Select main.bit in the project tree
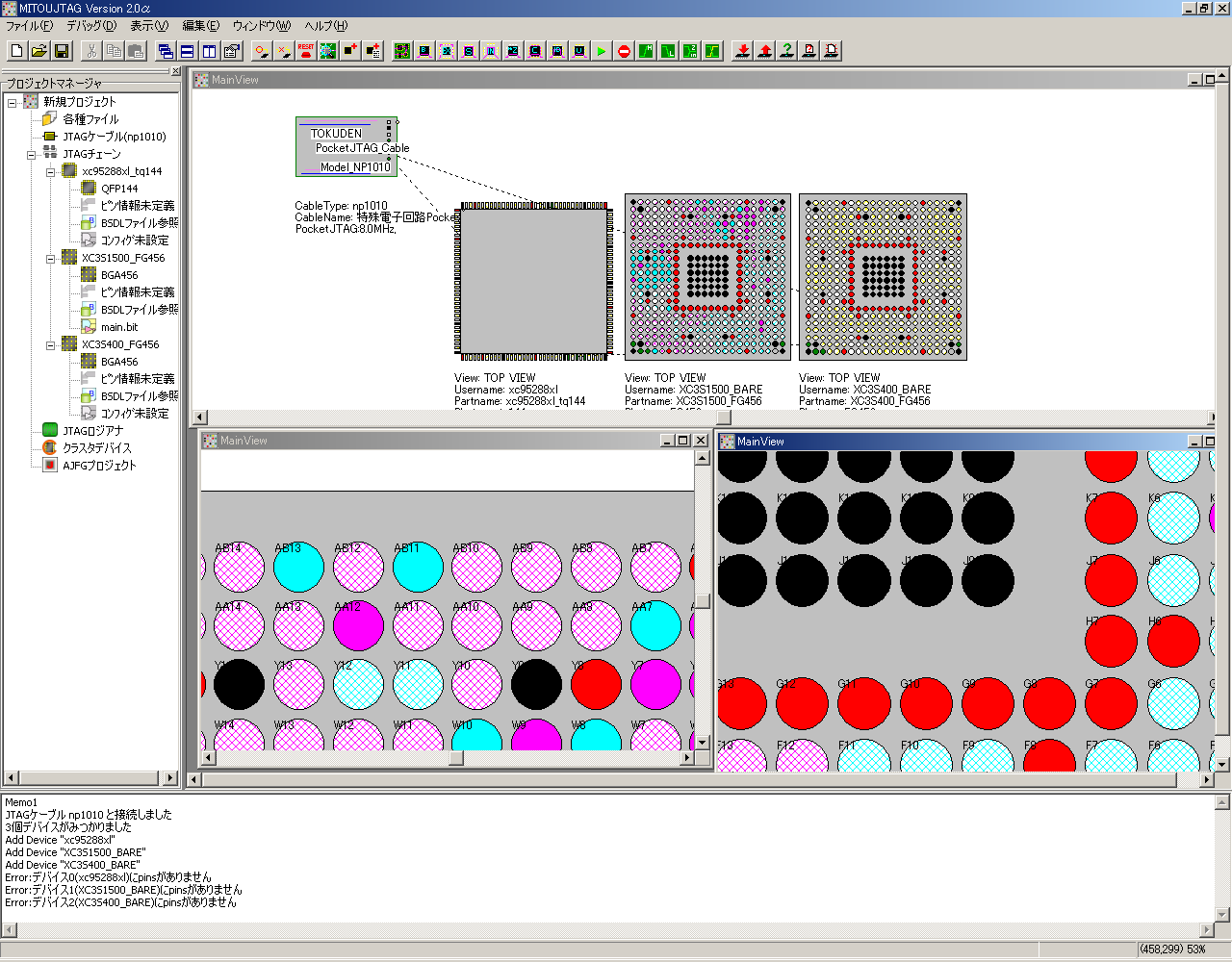The width and height of the screenshot is (1232, 962). coord(119,327)
